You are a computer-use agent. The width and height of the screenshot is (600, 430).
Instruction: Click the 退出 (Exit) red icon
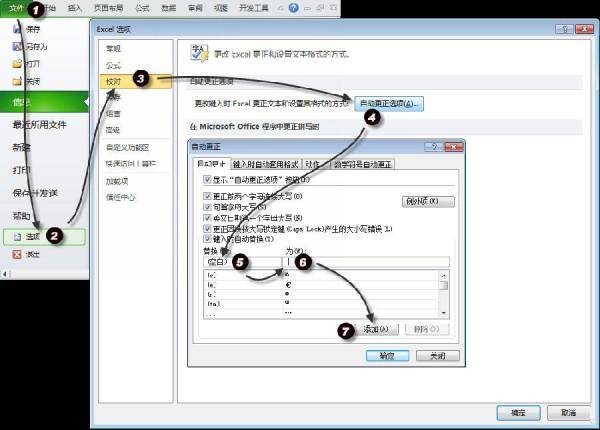[17, 255]
